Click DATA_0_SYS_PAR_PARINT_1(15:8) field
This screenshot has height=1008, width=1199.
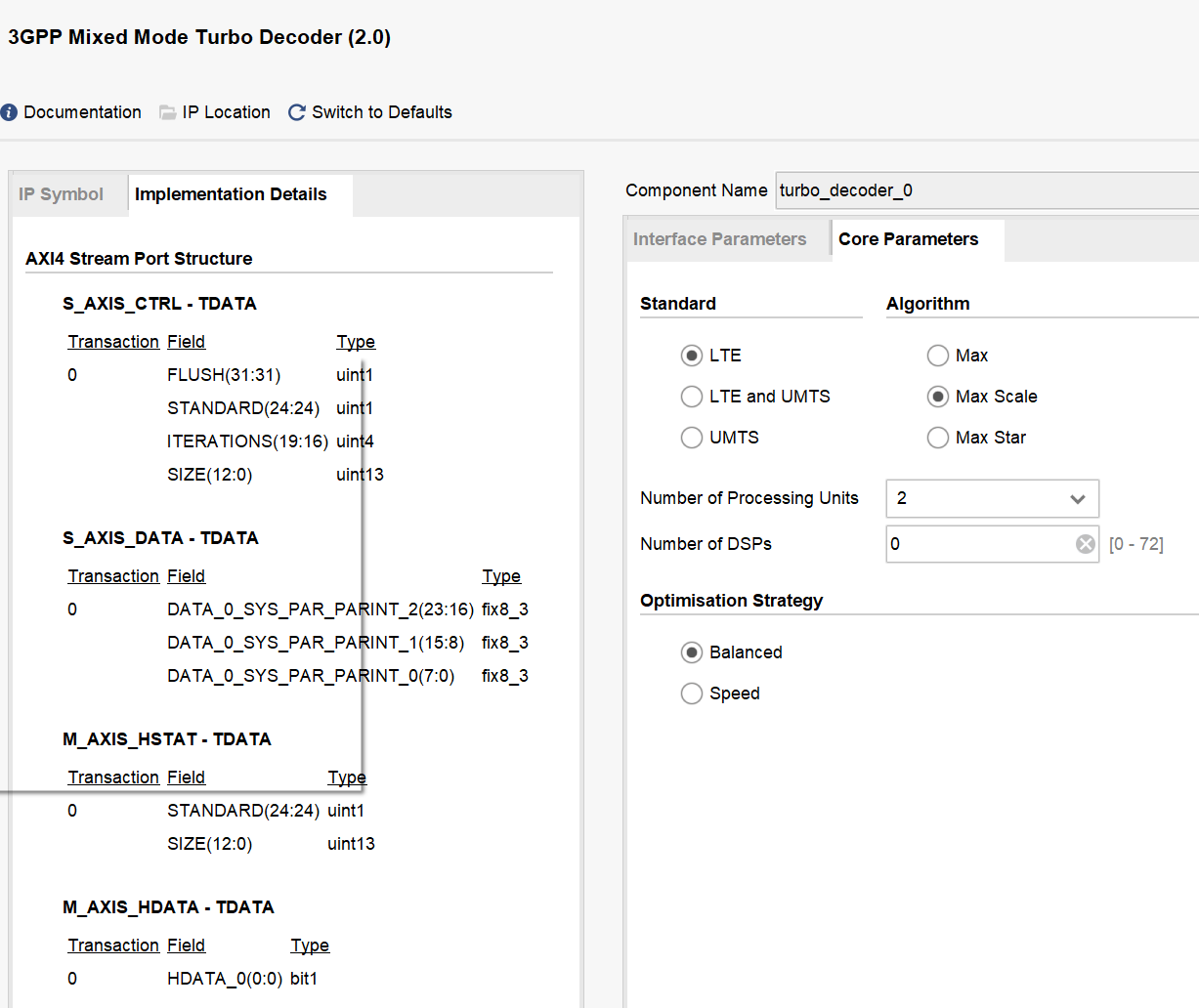(x=316, y=643)
